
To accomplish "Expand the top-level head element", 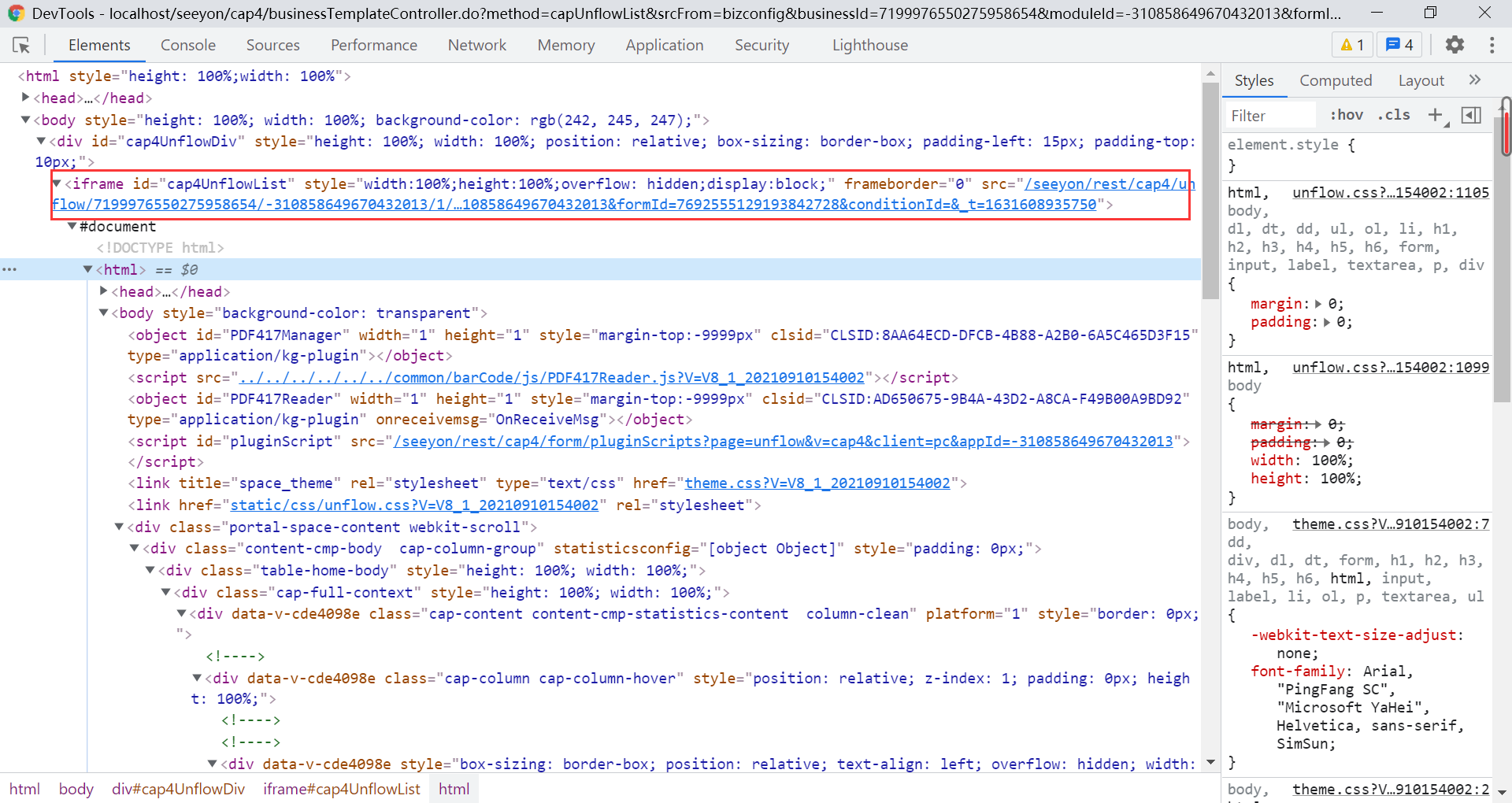I will (26, 98).
